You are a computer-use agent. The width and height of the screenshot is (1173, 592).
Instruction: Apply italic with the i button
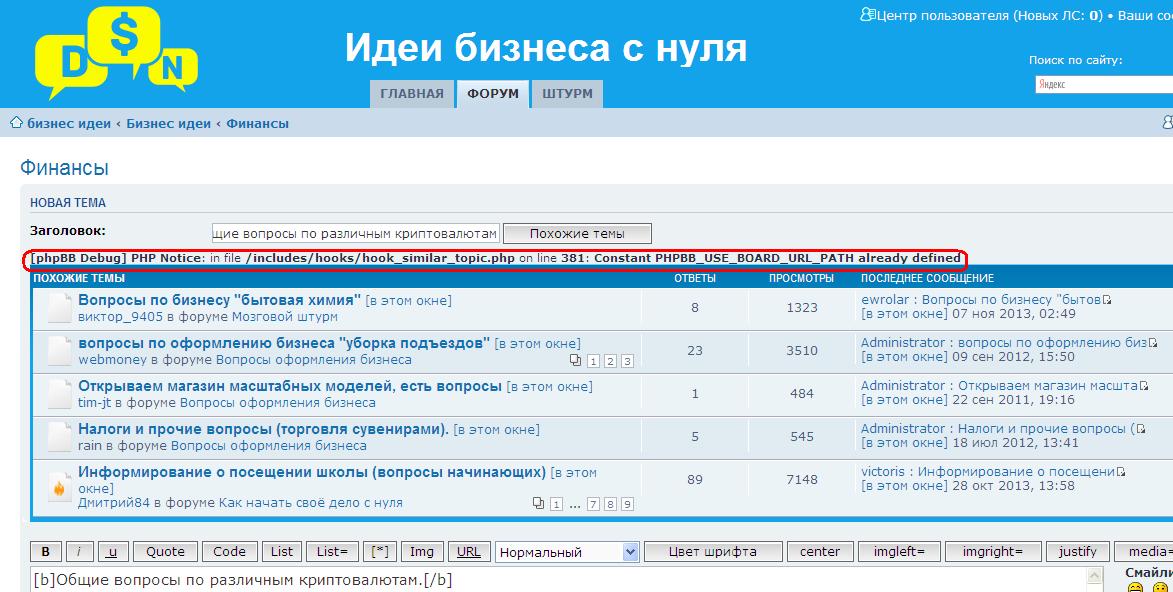[x=80, y=551]
